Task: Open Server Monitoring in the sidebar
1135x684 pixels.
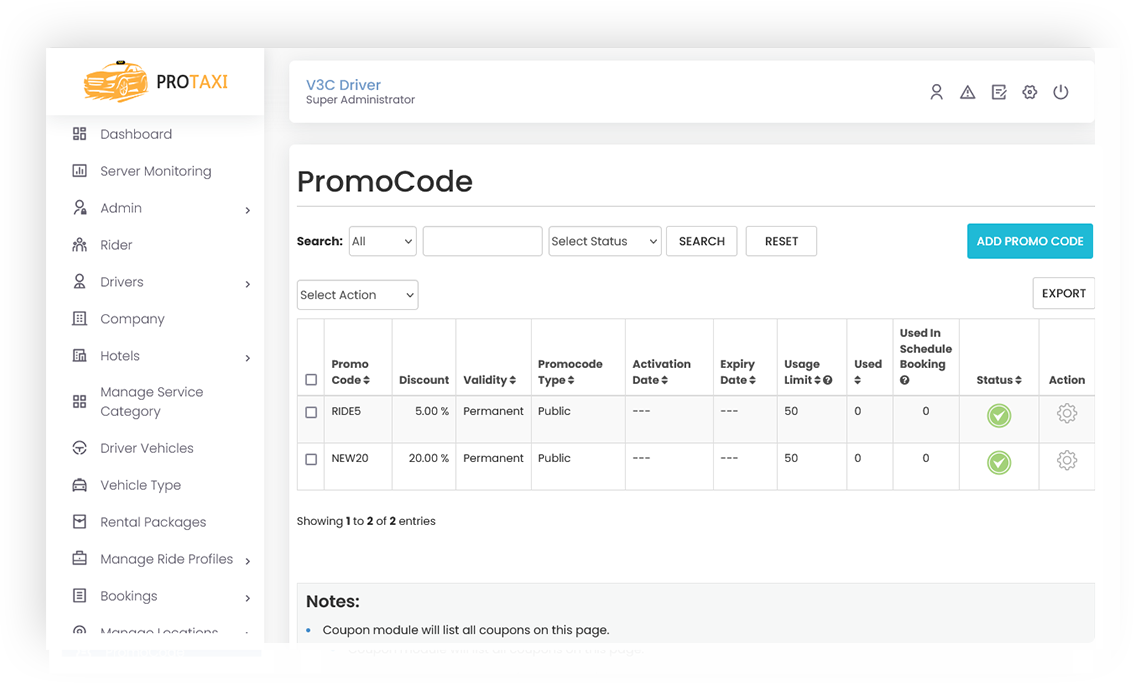Action: (156, 171)
